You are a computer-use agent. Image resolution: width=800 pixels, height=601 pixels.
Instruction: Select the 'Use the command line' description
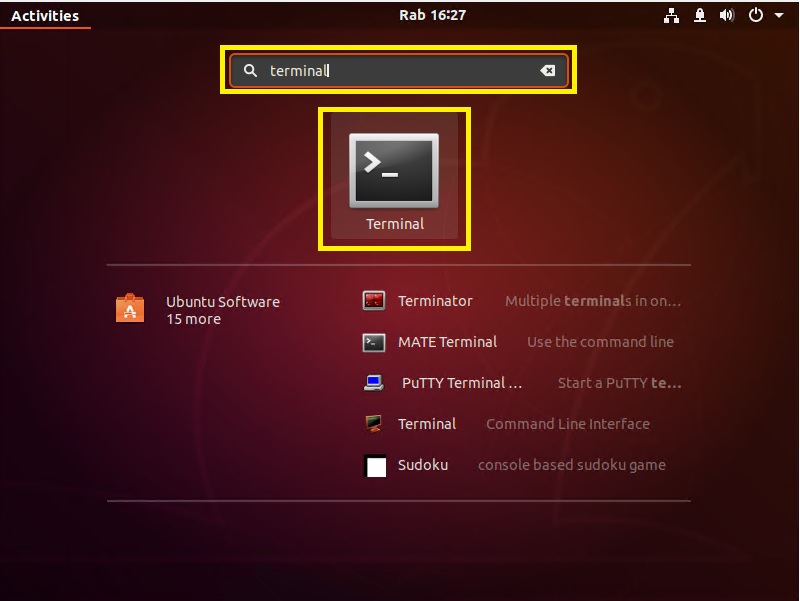pos(600,342)
